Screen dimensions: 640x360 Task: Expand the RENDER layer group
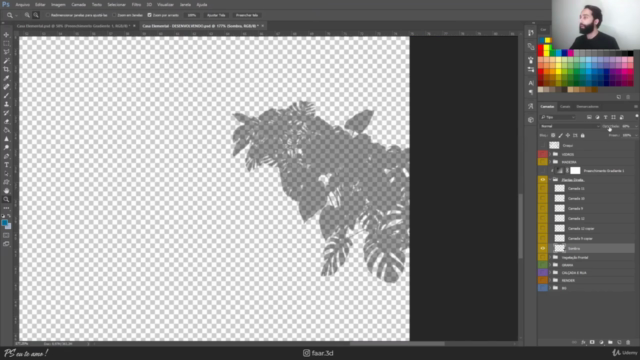click(550, 280)
